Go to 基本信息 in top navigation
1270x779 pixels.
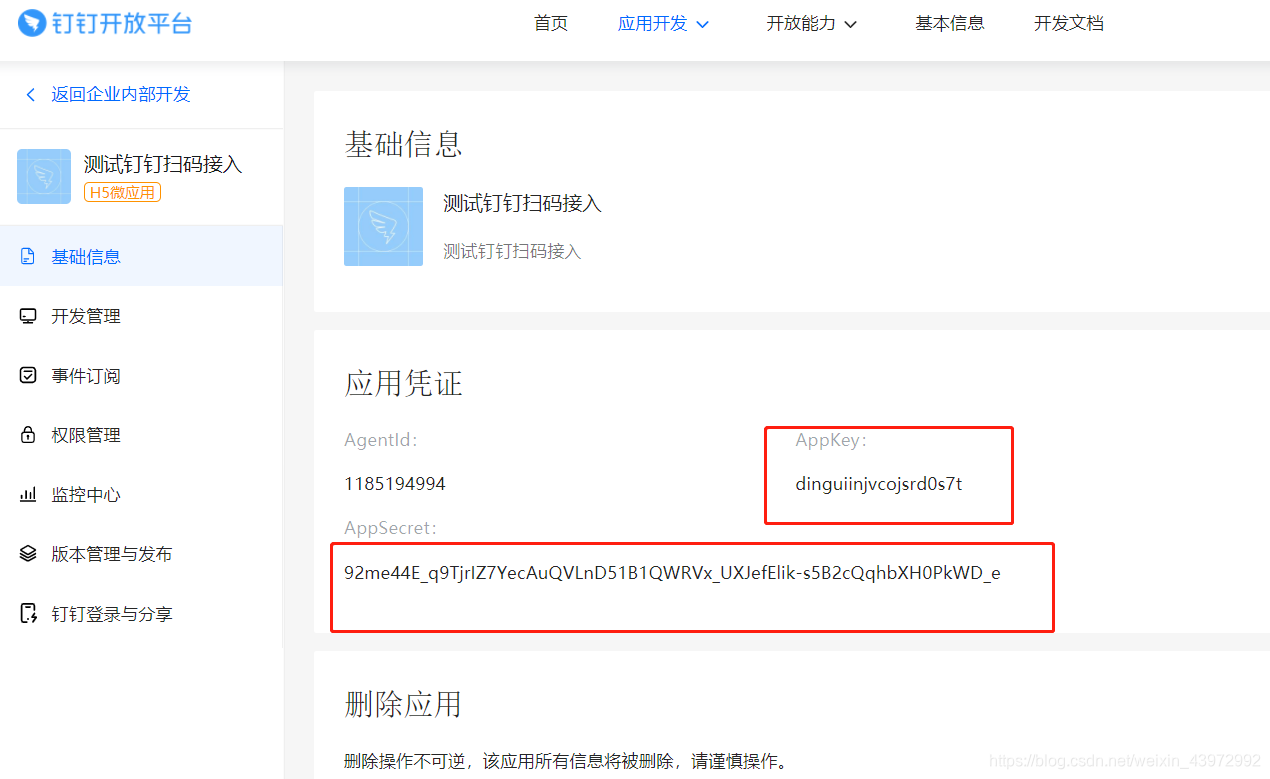950,23
